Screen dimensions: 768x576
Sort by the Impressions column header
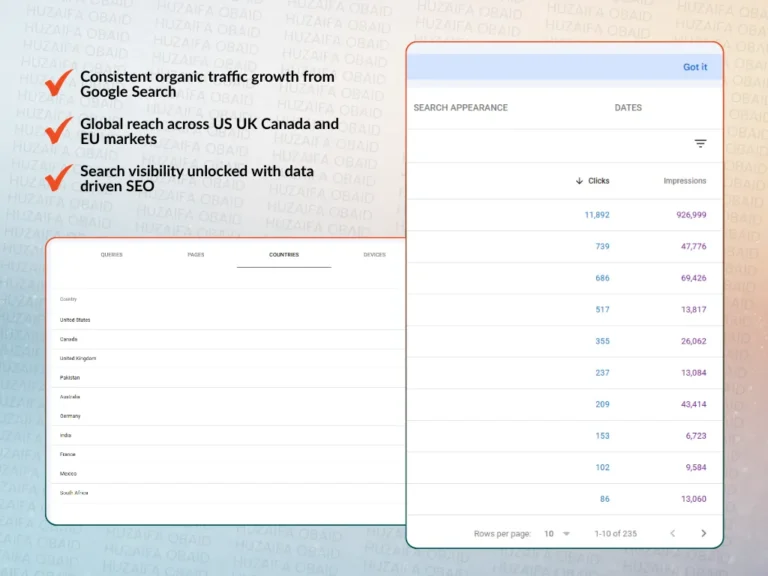(x=684, y=181)
